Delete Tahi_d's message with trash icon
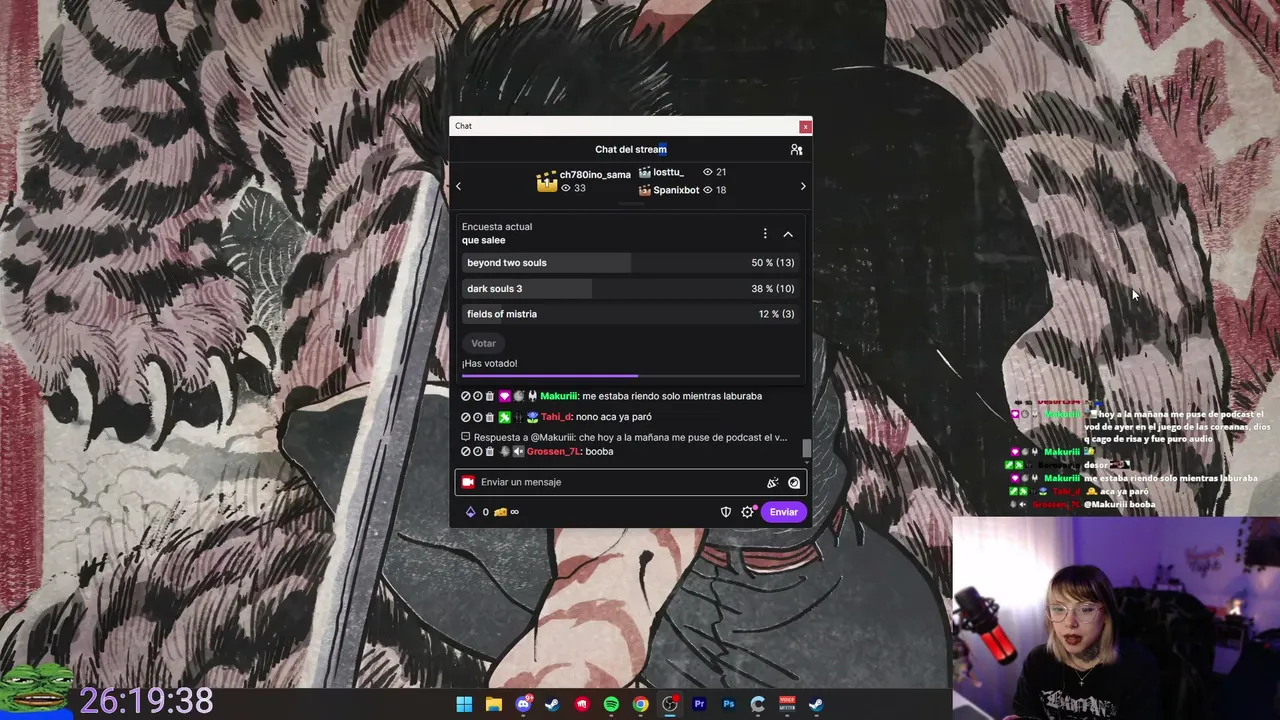This screenshot has height=720, width=1280. [x=490, y=417]
